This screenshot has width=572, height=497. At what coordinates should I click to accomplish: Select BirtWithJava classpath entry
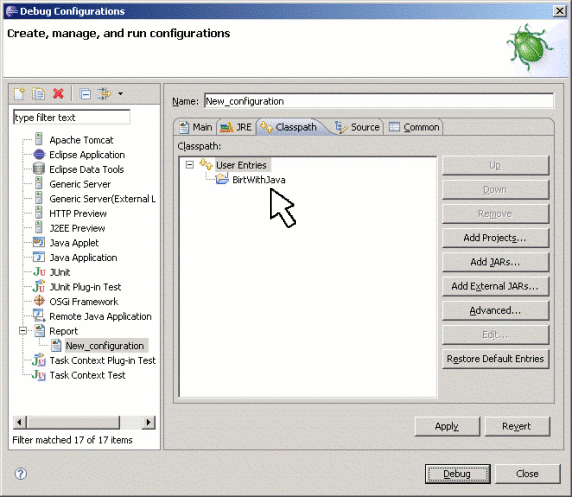[x=259, y=180]
